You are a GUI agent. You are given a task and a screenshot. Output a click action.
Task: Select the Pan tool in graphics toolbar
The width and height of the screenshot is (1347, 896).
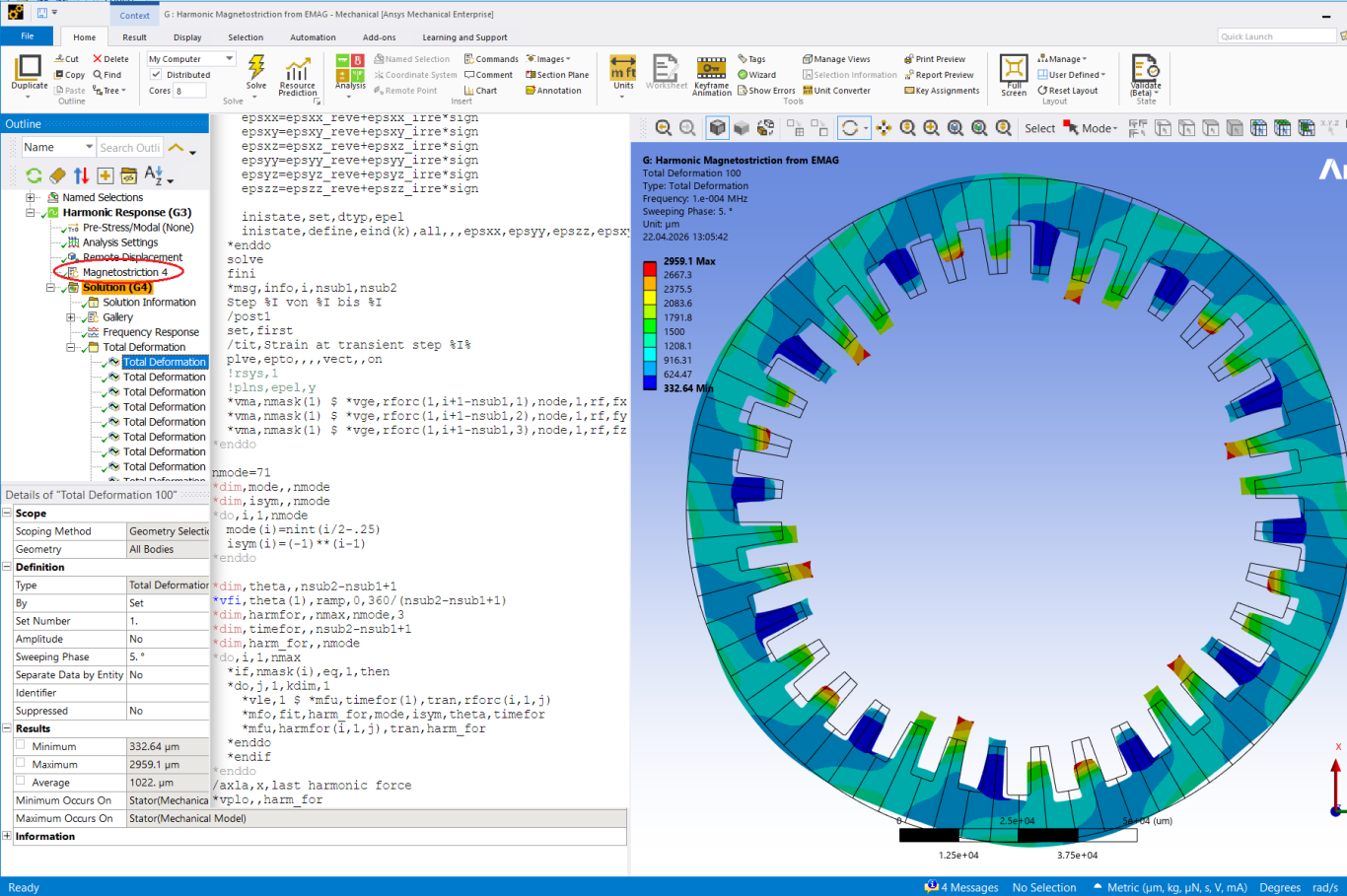[x=884, y=128]
